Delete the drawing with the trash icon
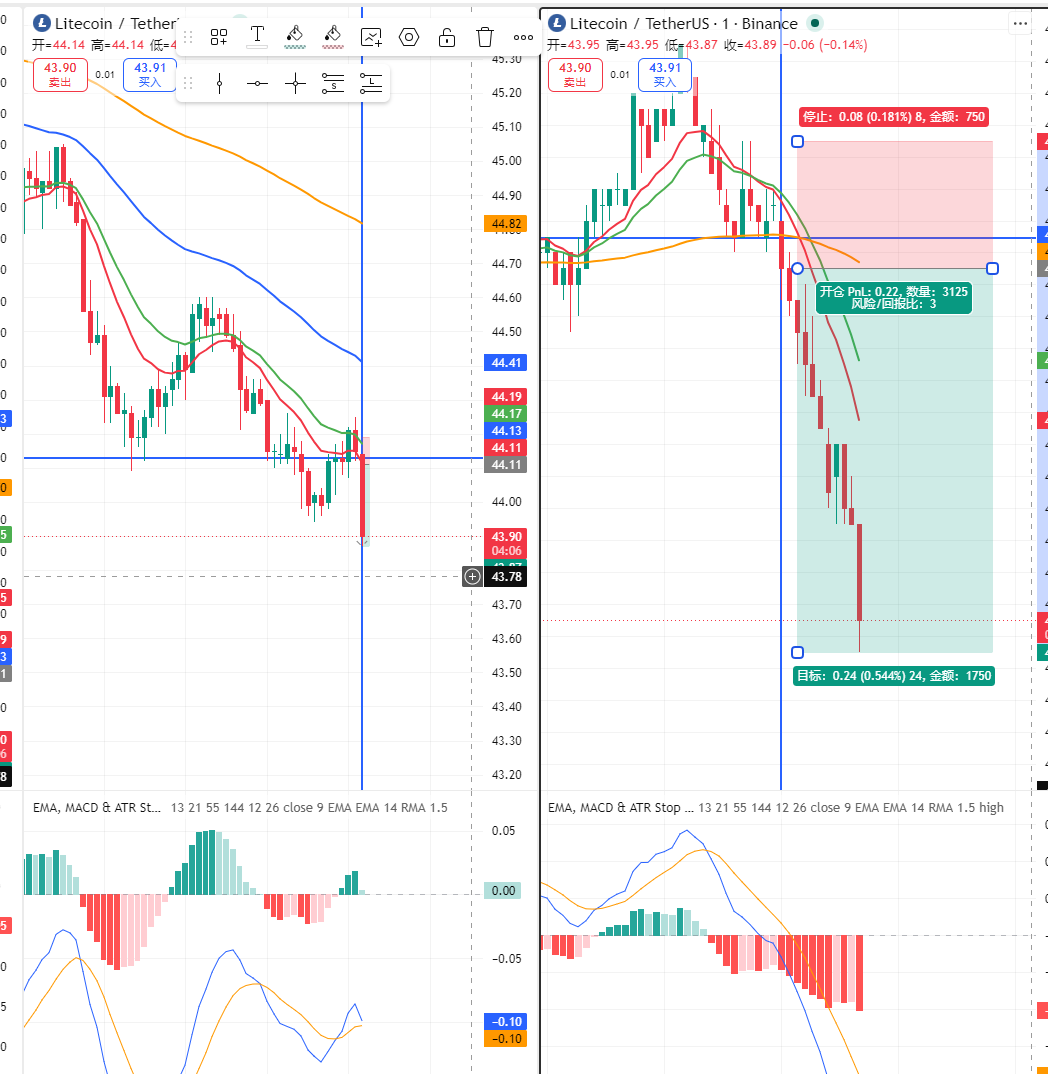 click(485, 37)
